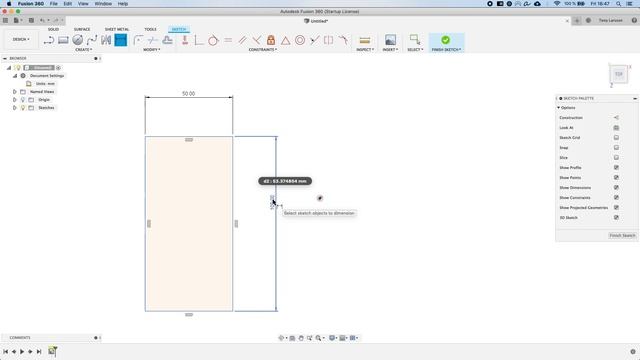Image resolution: width=640 pixels, height=360 pixels.
Task: Open the Create dropdown menu
Action: (x=84, y=49)
